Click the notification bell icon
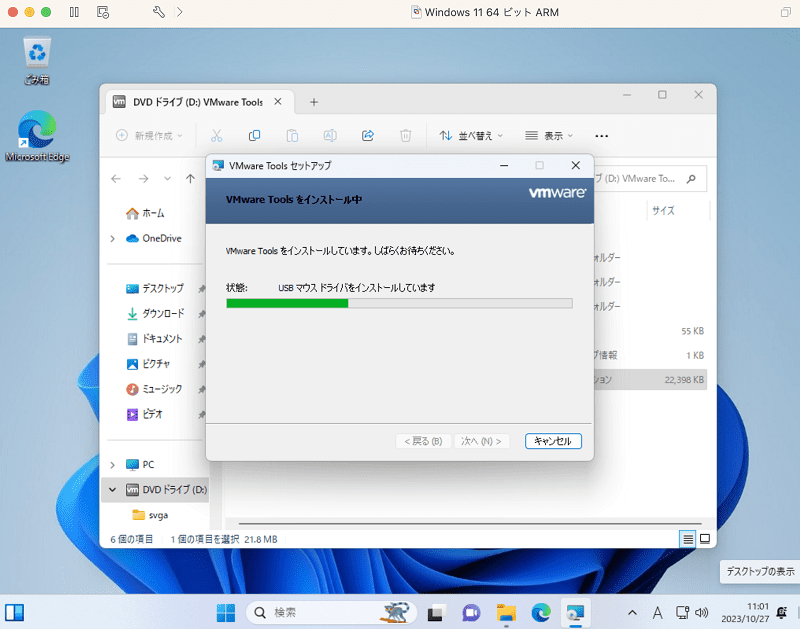800x629 pixels. point(782,612)
